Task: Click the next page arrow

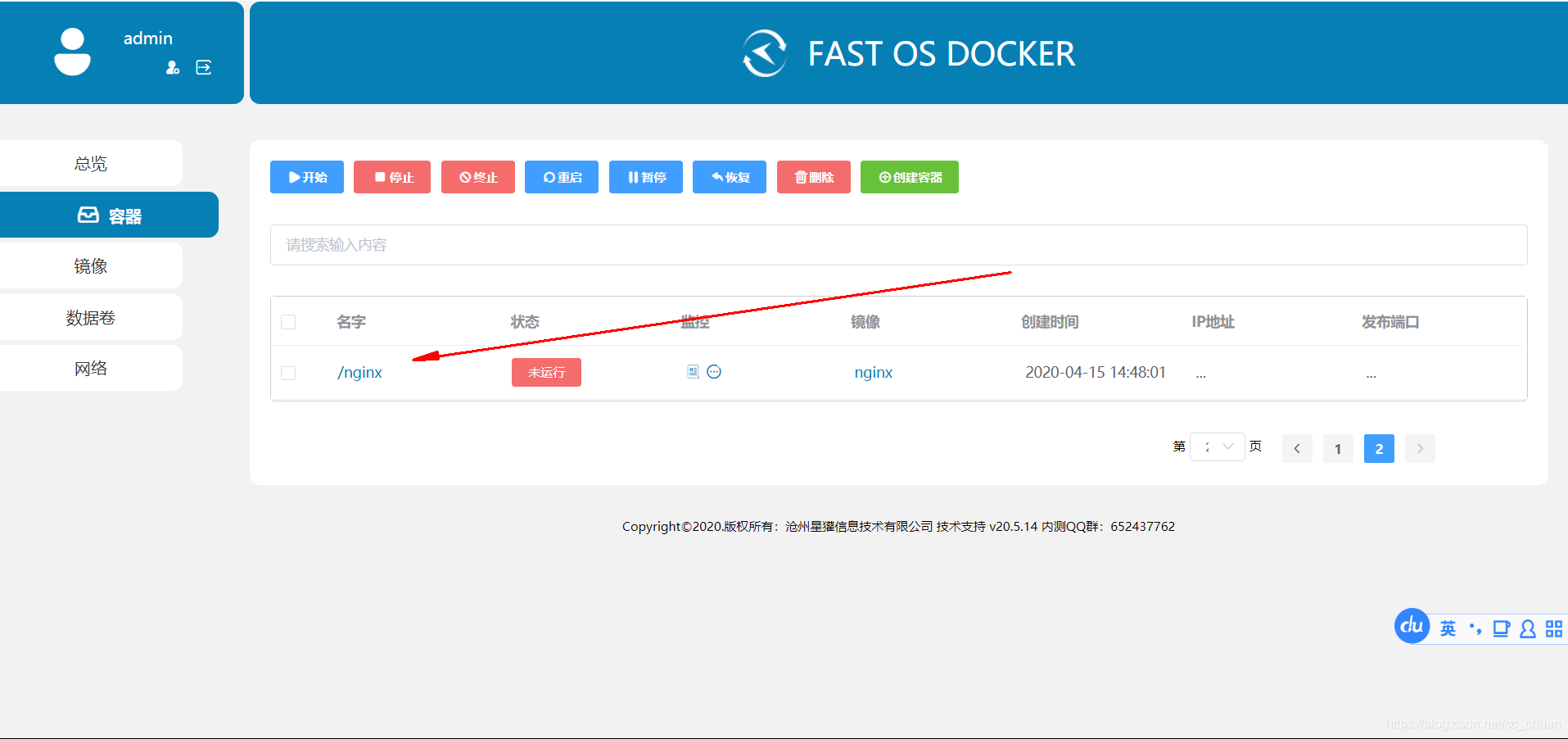Action: point(1420,448)
